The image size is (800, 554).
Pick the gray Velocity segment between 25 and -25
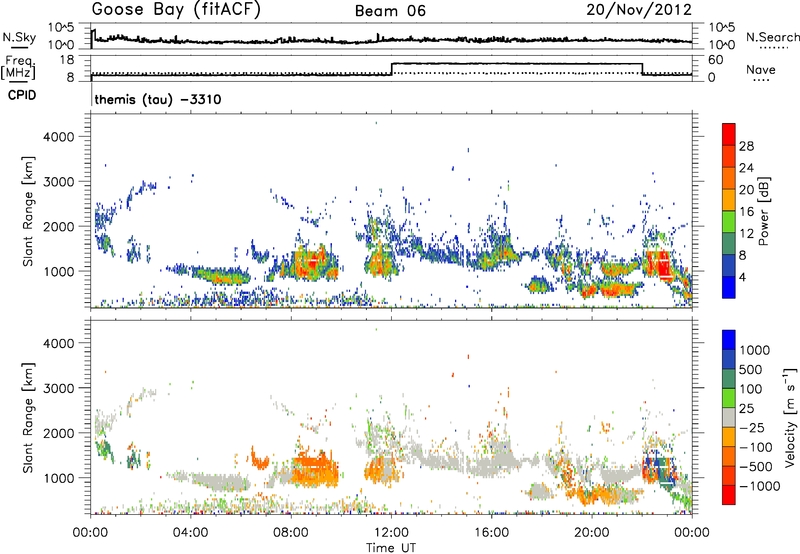(x=729, y=417)
